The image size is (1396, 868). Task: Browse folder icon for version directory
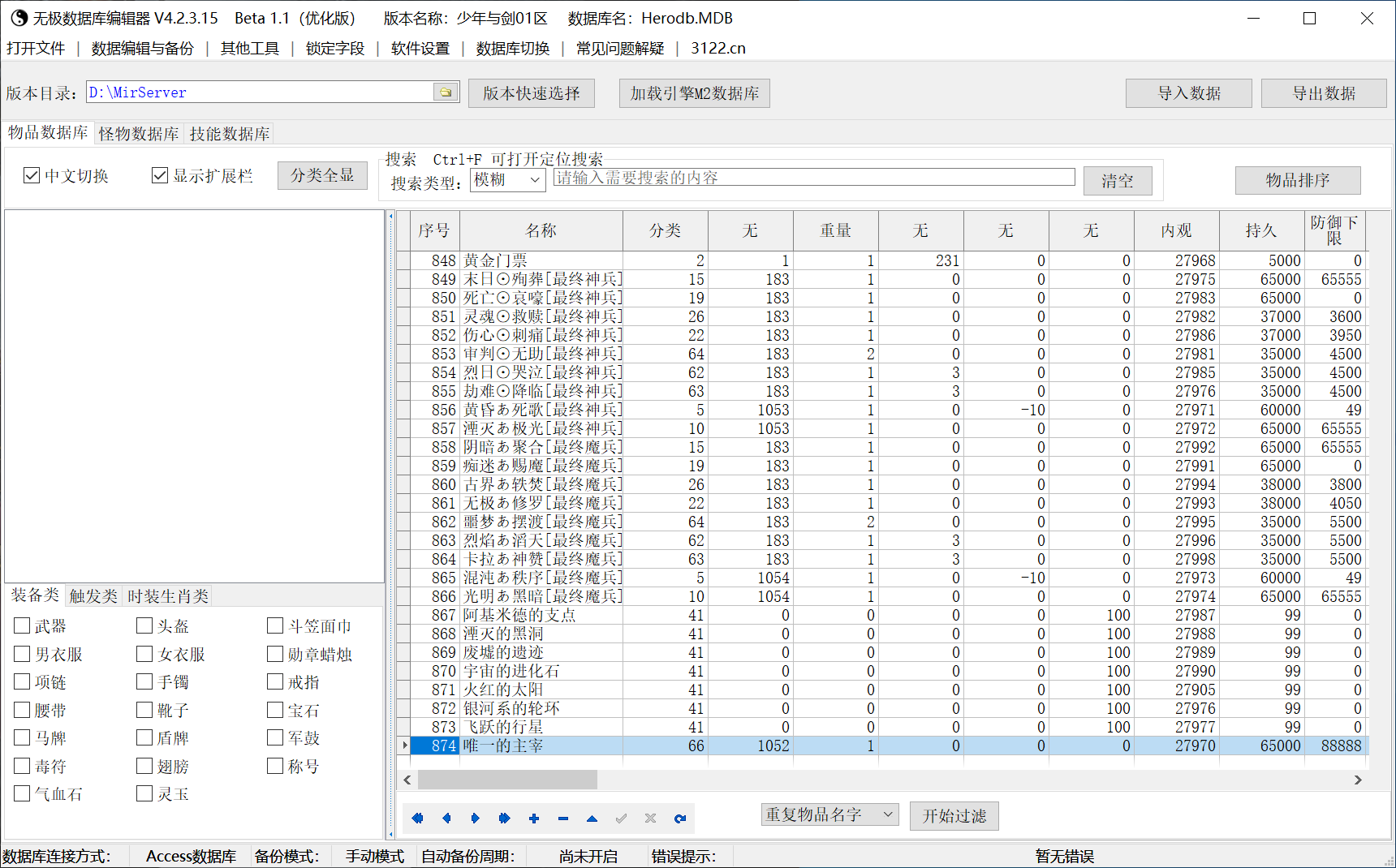tap(446, 92)
